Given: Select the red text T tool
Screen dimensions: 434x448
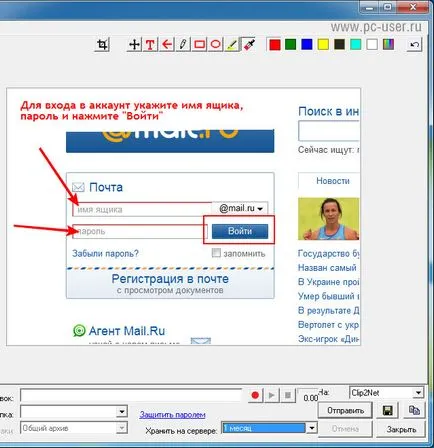Looking at the screenshot, I should (x=150, y=44).
